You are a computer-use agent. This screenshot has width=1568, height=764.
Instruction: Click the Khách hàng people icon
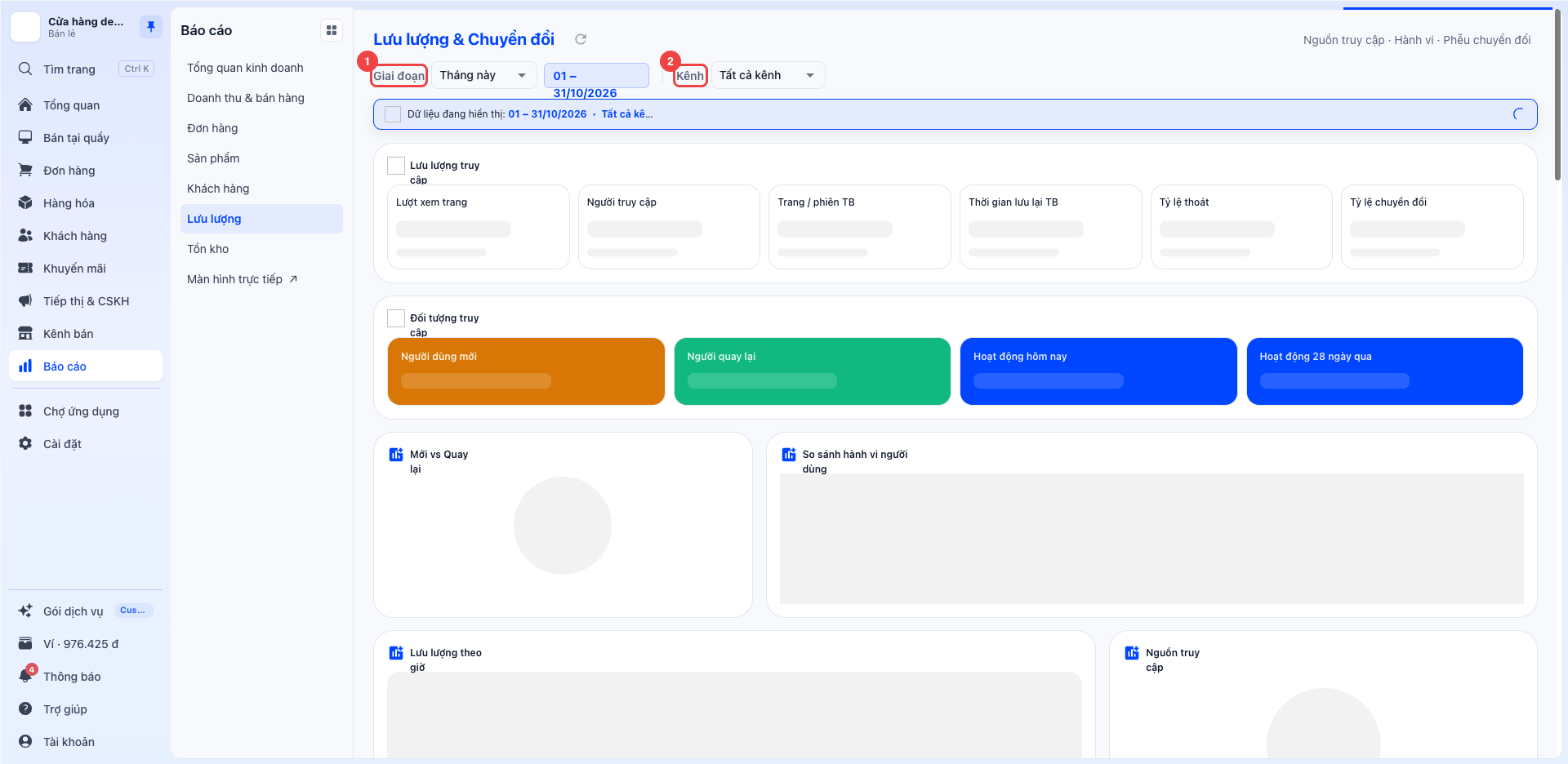click(x=25, y=235)
